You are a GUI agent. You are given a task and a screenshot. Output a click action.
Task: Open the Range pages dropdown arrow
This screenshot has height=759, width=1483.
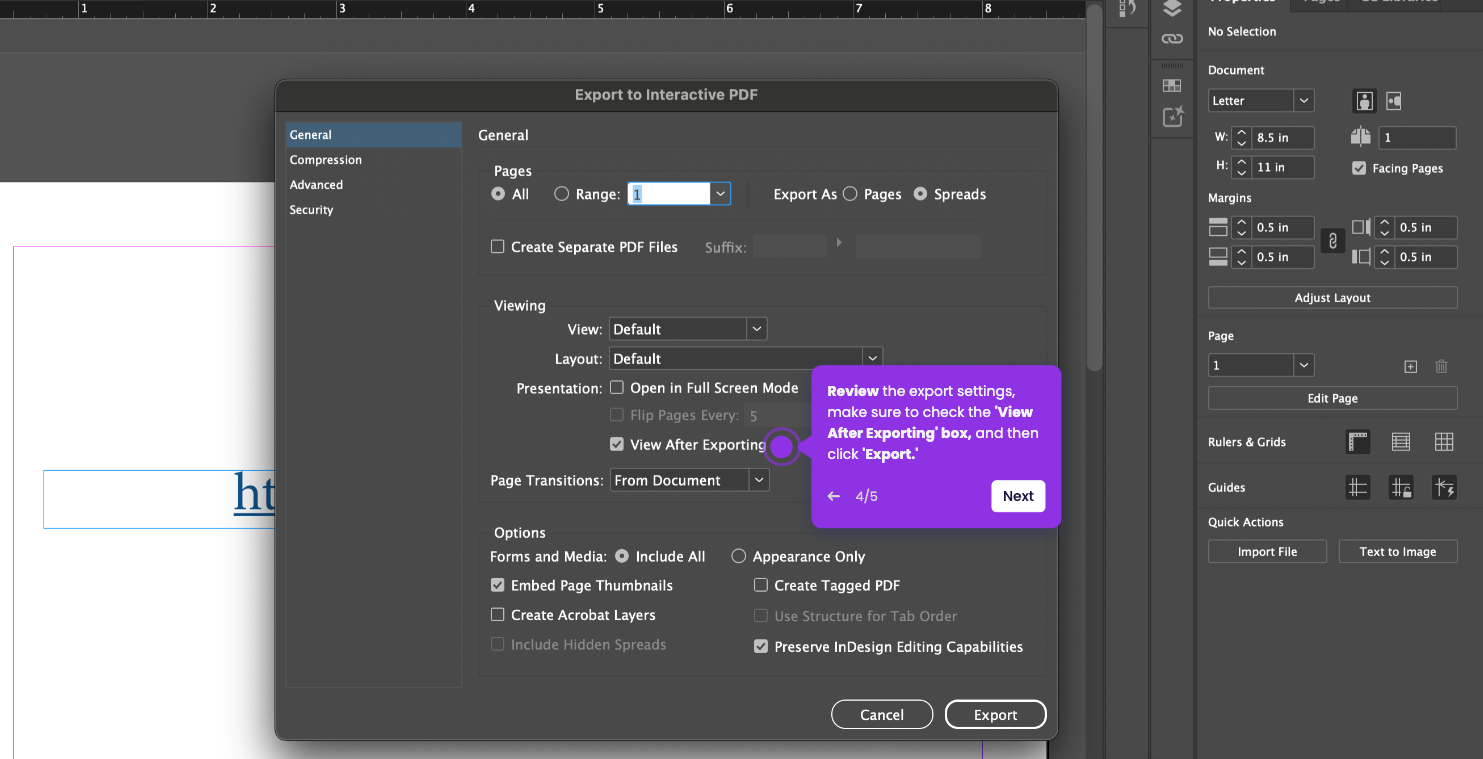pyautogui.click(x=720, y=194)
